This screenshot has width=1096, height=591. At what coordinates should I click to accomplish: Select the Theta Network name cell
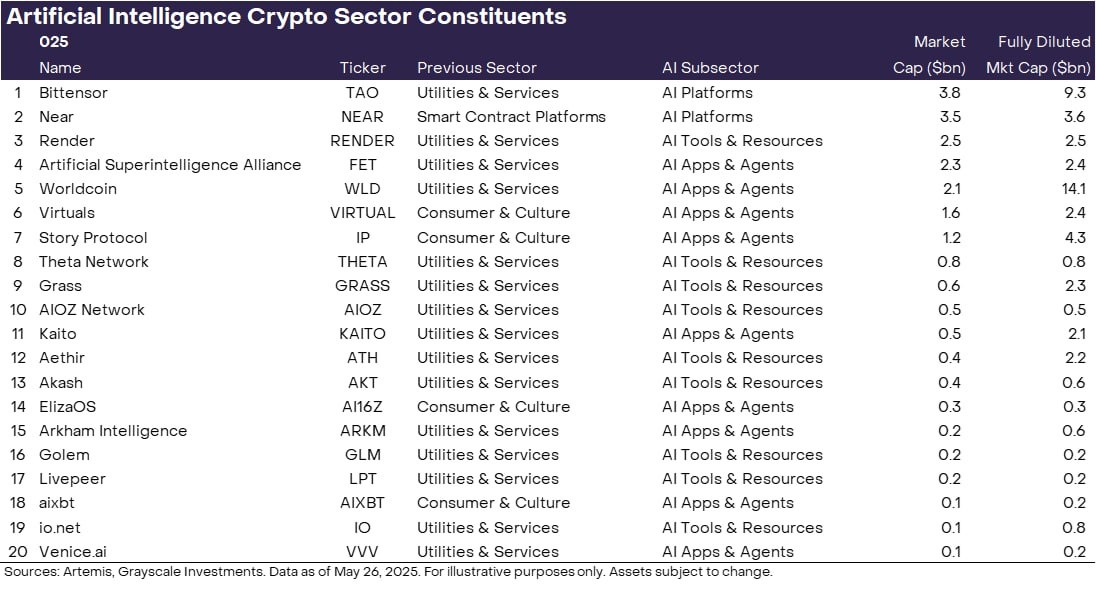[94, 262]
